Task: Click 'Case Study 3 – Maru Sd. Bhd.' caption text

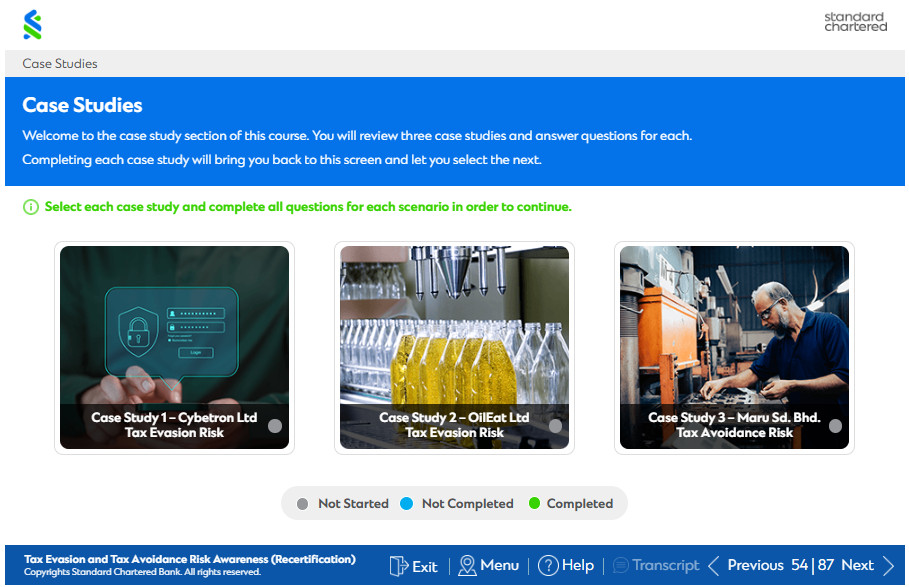Action: (734, 417)
